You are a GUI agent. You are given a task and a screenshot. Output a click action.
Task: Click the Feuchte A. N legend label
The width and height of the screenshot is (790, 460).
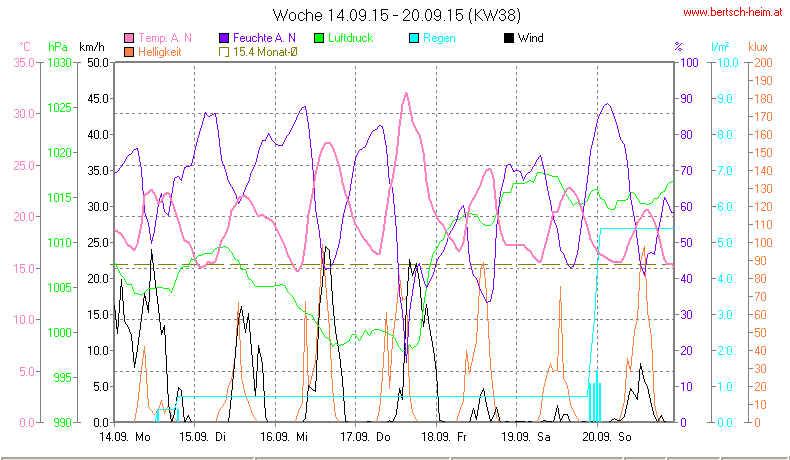pos(264,38)
